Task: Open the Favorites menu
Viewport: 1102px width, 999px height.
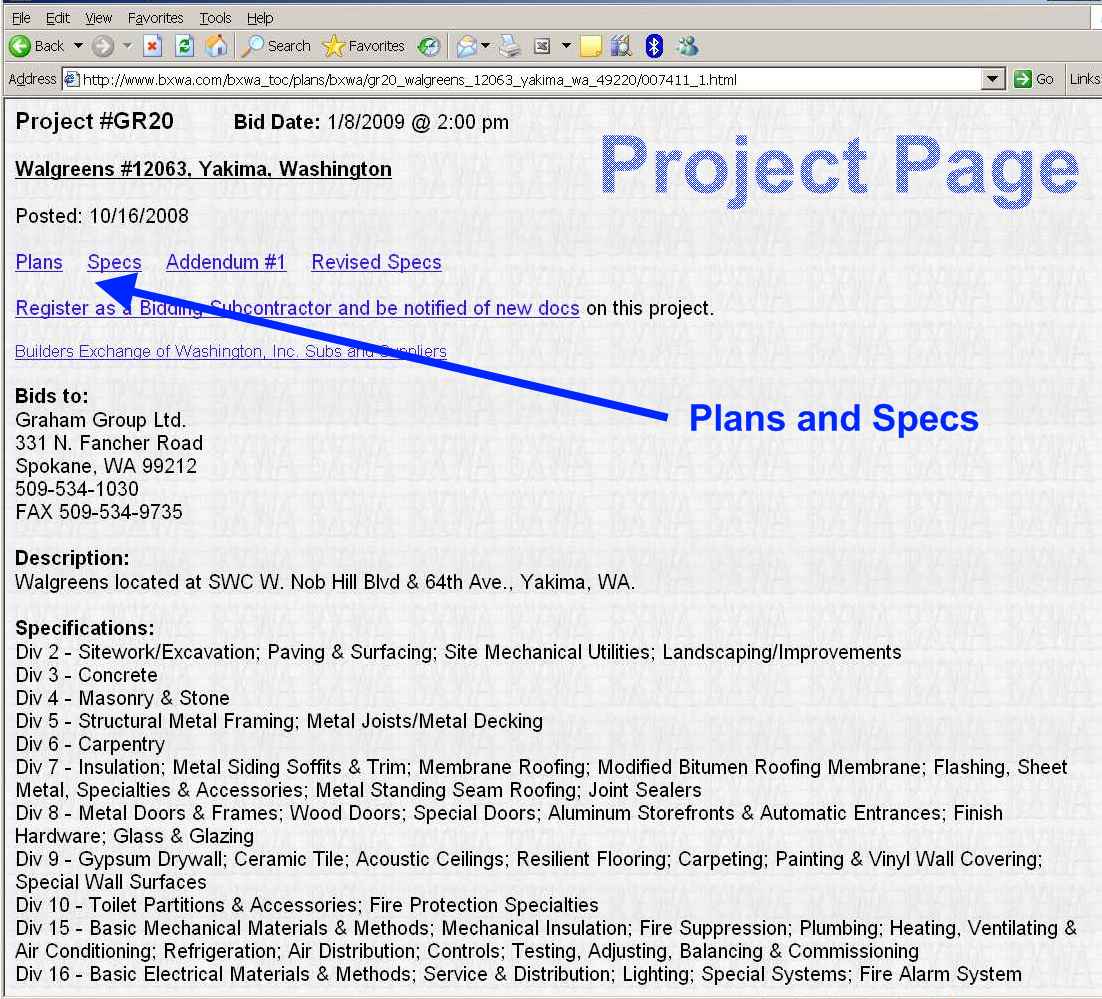Action: click(x=155, y=18)
